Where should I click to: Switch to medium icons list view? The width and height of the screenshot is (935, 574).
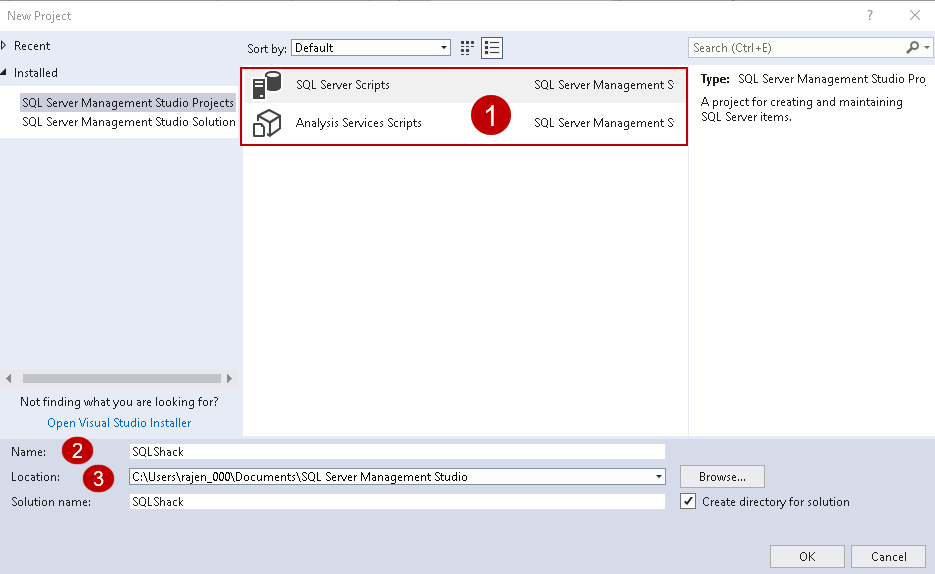[x=492, y=48]
